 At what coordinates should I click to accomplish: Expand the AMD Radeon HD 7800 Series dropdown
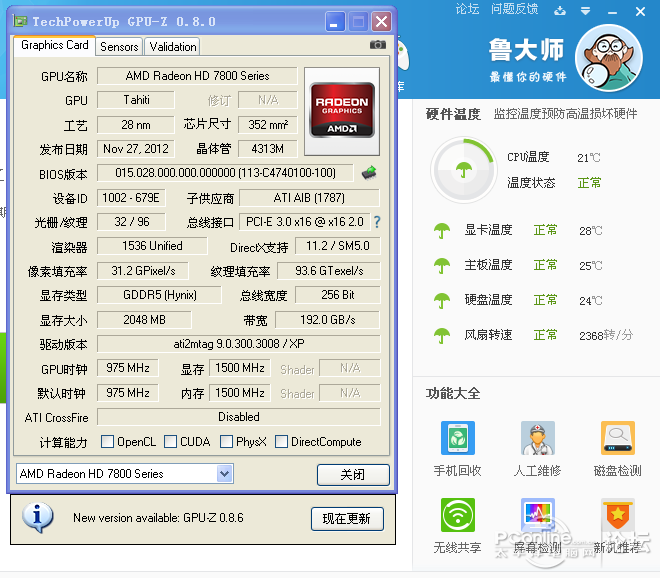(x=225, y=474)
